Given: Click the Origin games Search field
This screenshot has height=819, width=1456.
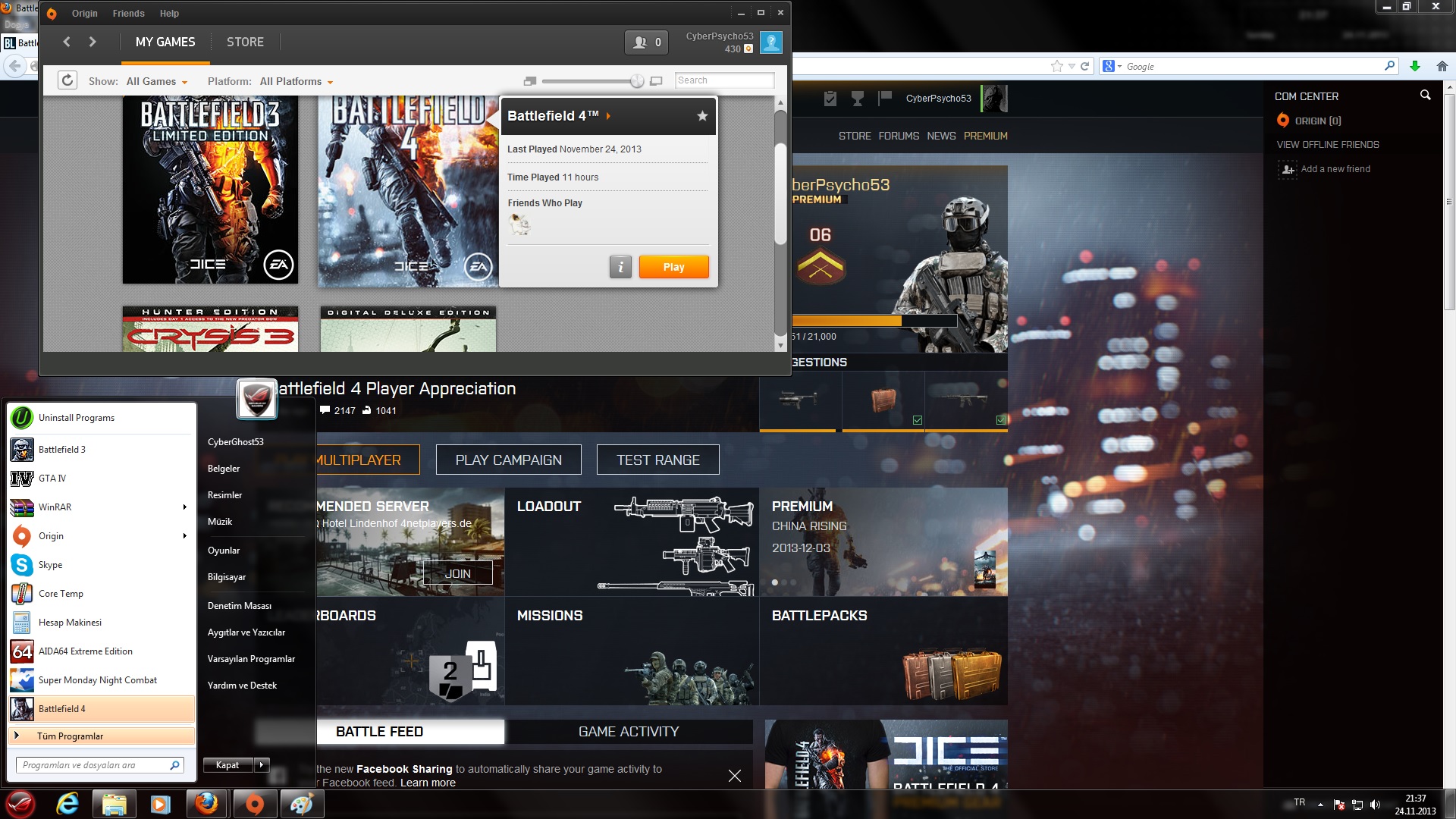Looking at the screenshot, I should [x=724, y=80].
